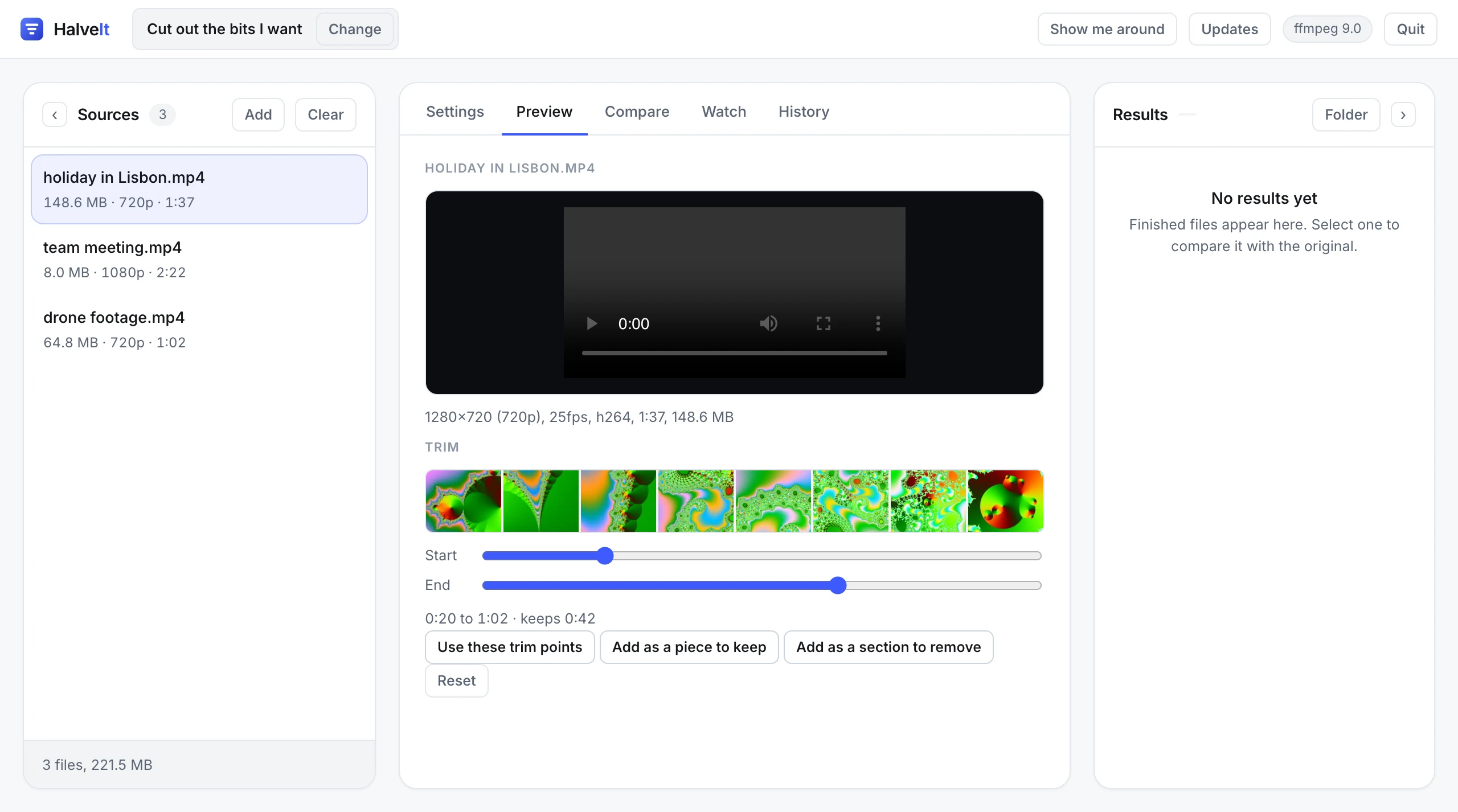Image resolution: width=1458 pixels, height=812 pixels.
Task: Click the first trim filmstrip thumbnail
Action: pyautogui.click(x=464, y=501)
